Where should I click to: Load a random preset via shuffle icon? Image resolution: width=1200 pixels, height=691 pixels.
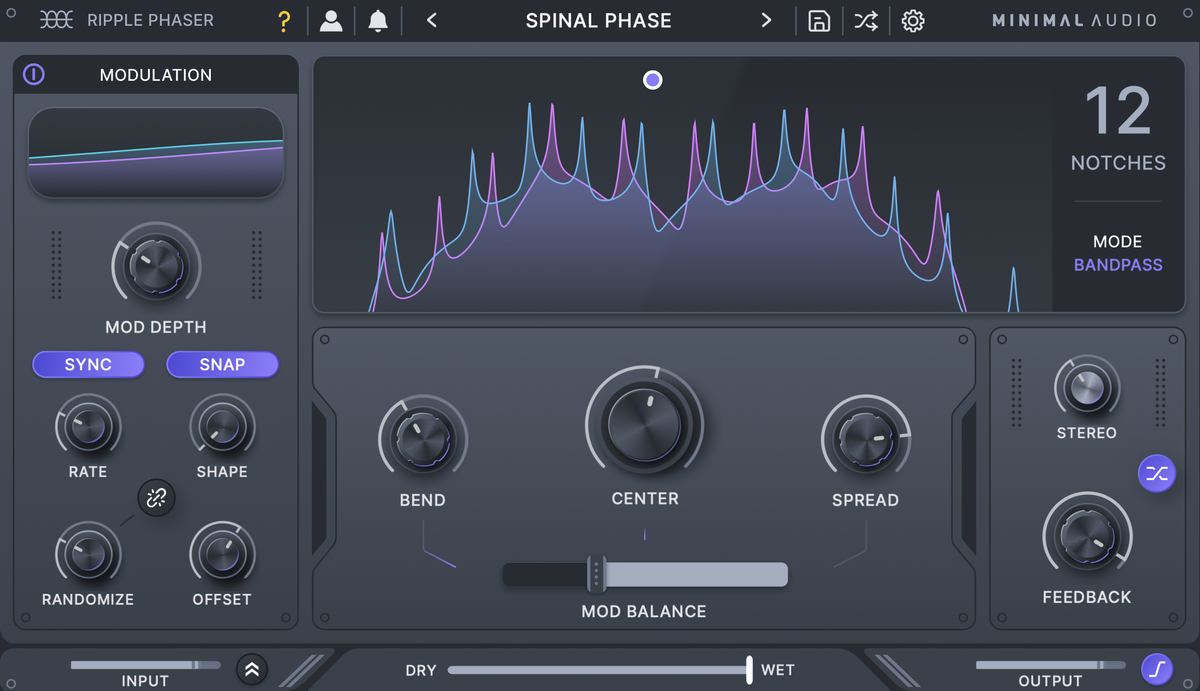click(x=866, y=20)
